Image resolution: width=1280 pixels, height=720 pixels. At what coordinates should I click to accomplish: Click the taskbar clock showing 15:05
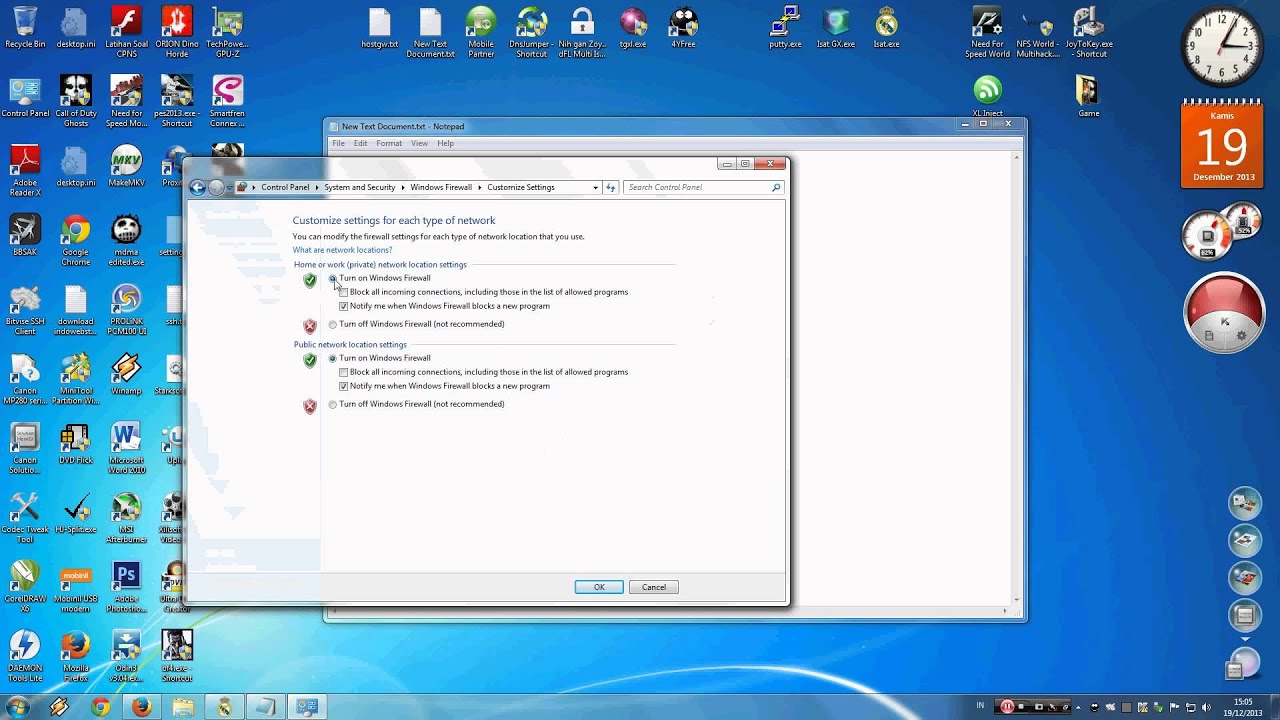(1243, 707)
